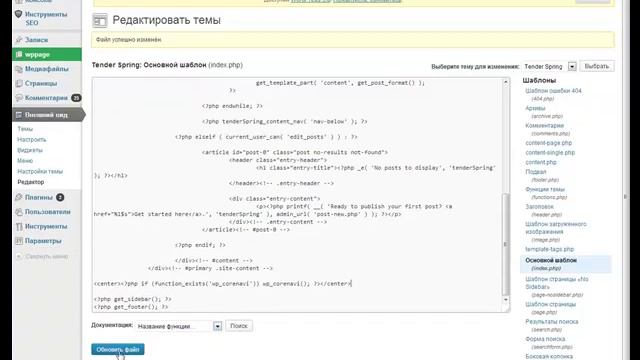Screen dimensions: 640x360
Task: Click the Поиск documentation button
Action: tap(239, 326)
